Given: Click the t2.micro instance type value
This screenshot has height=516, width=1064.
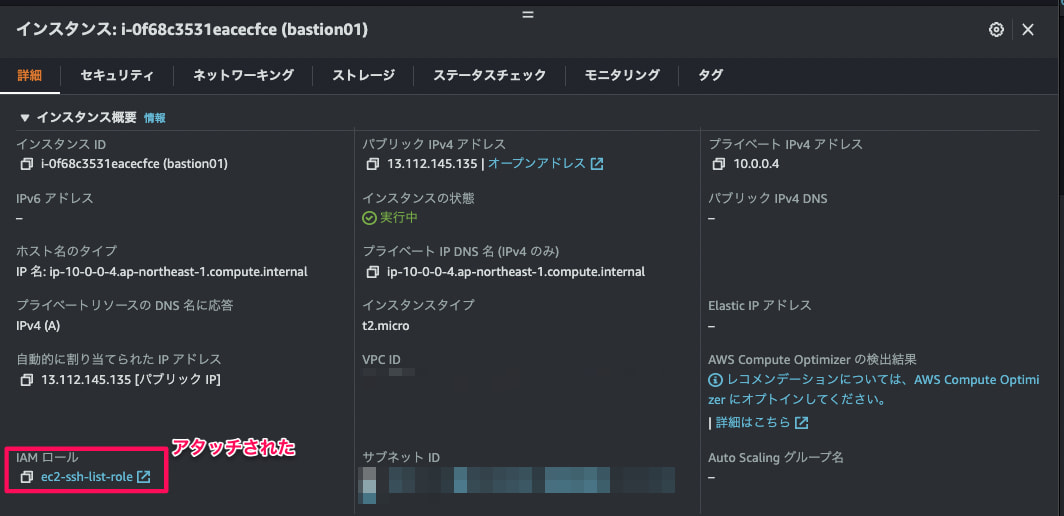Looking at the screenshot, I should coord(386,326).
